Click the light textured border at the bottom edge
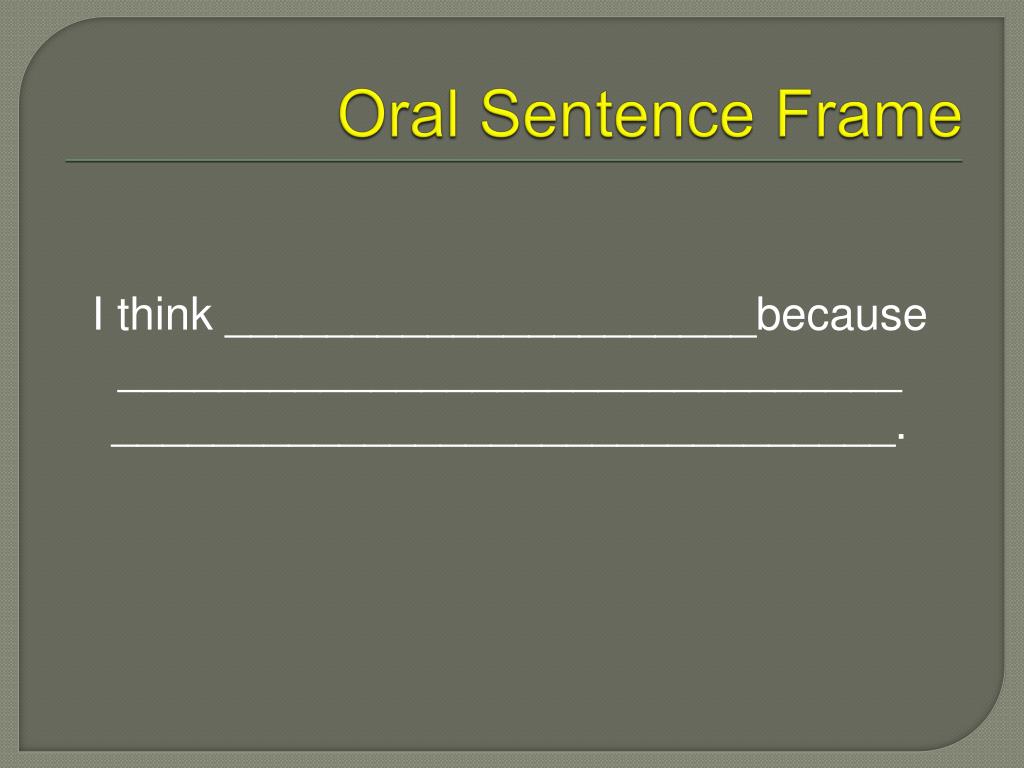Screen dimensions: 1024x768 tap(512, 760)
